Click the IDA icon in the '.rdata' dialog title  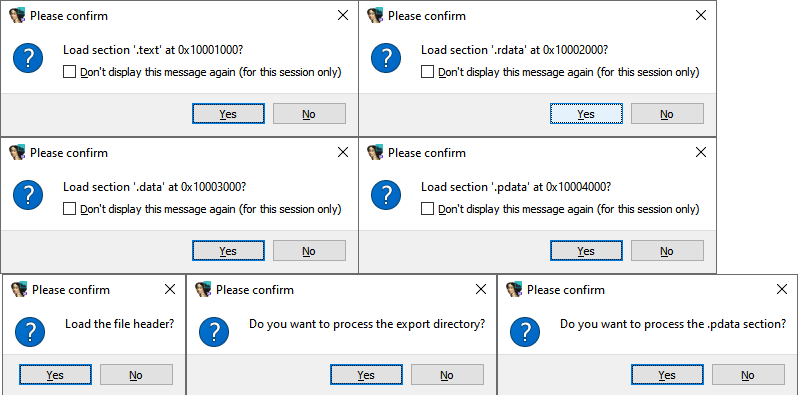coord(375,16)
